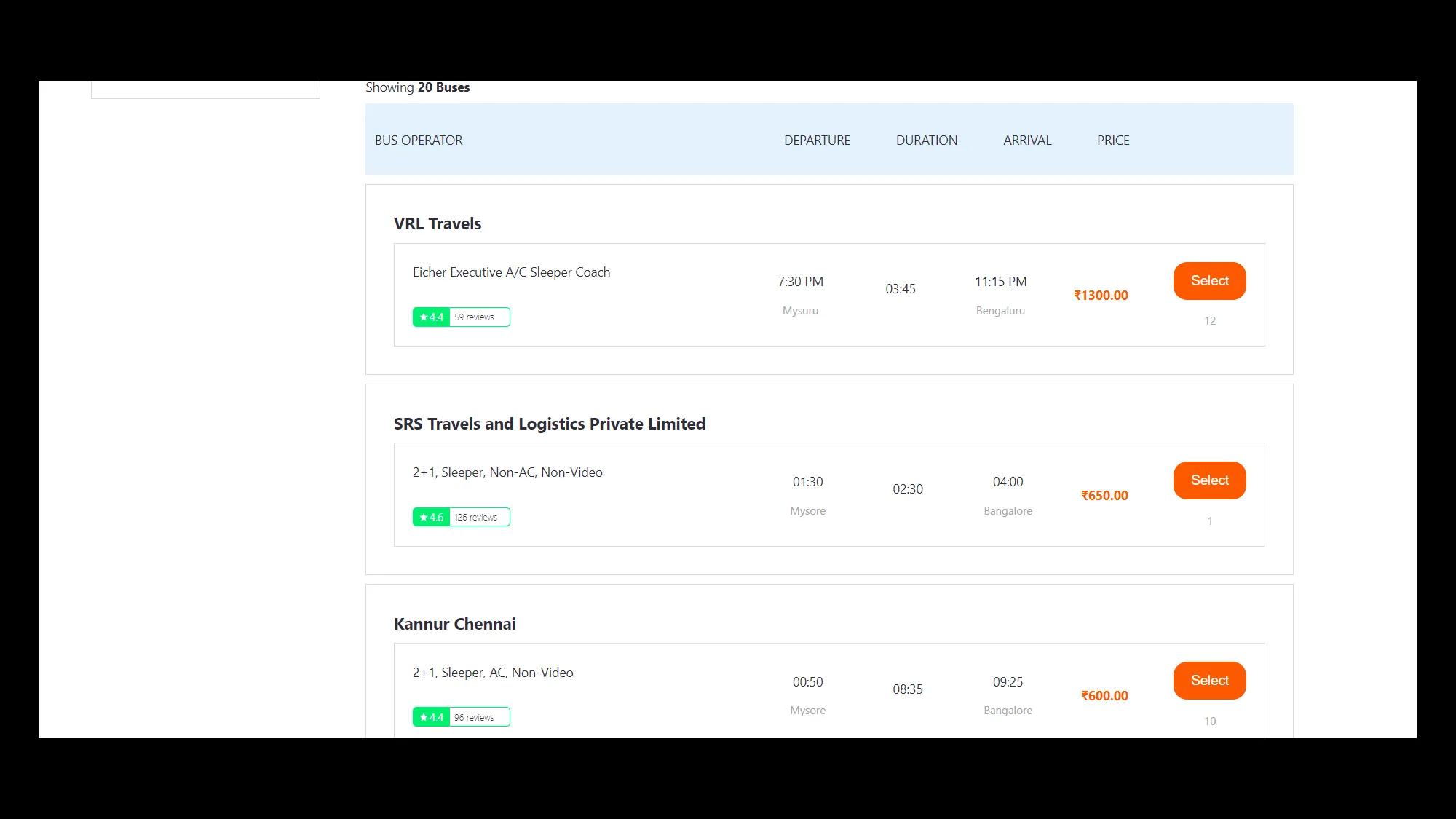Click the BUS OPERATOR column header

[x=419, y=141]
